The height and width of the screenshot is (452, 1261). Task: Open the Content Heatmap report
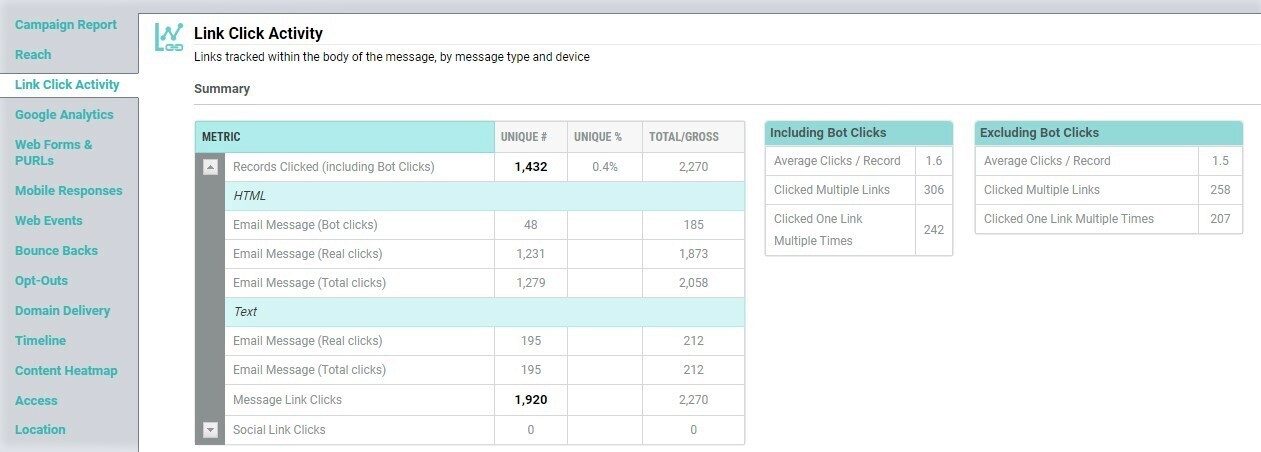tap(66, 371)
